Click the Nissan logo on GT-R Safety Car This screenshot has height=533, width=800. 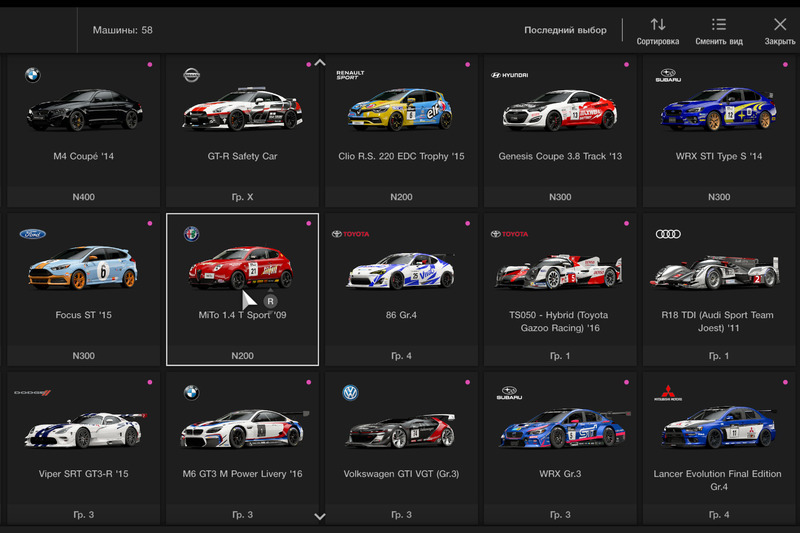(191, 75)
